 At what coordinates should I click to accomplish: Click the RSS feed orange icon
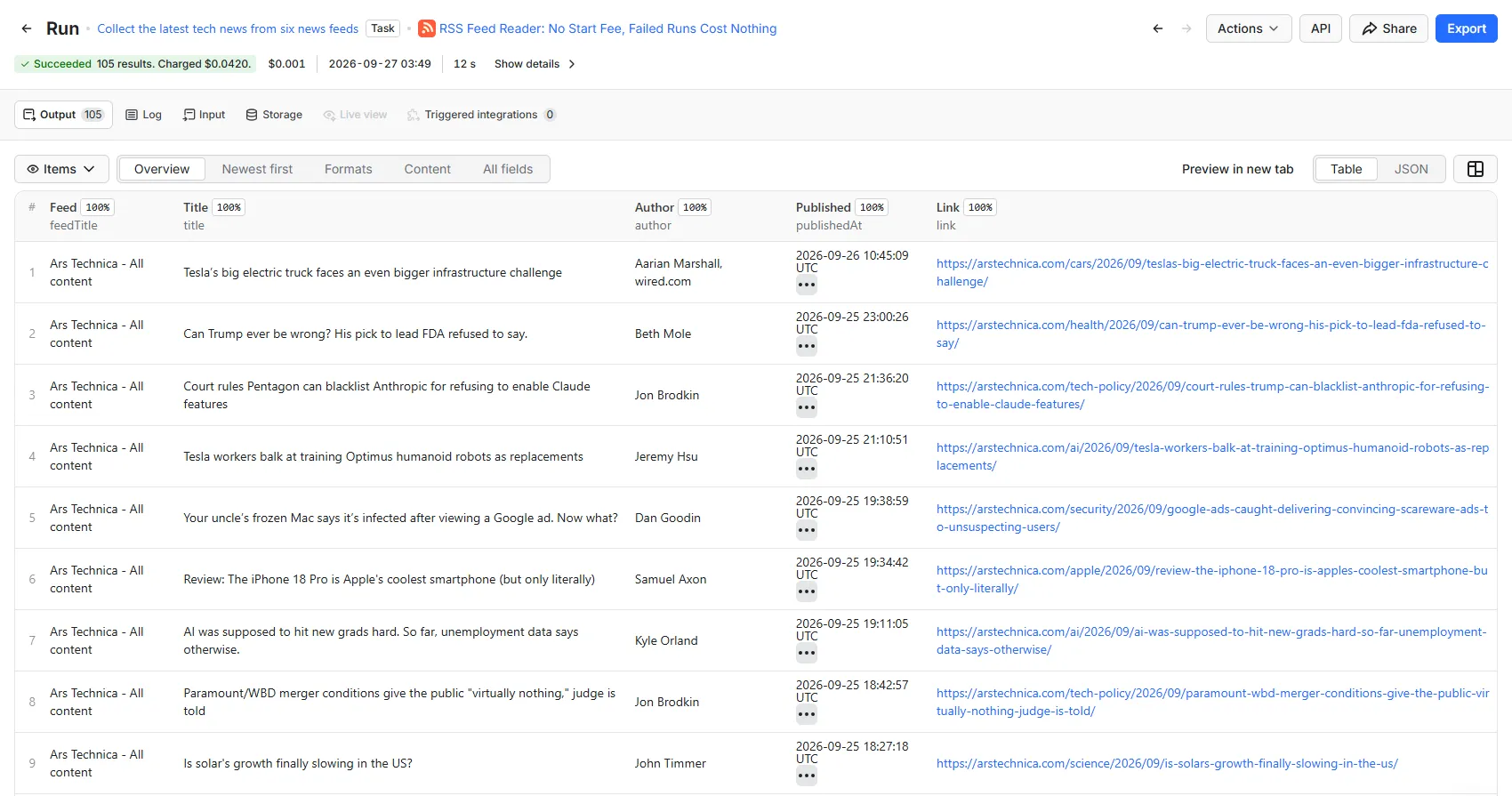(427, 28)
